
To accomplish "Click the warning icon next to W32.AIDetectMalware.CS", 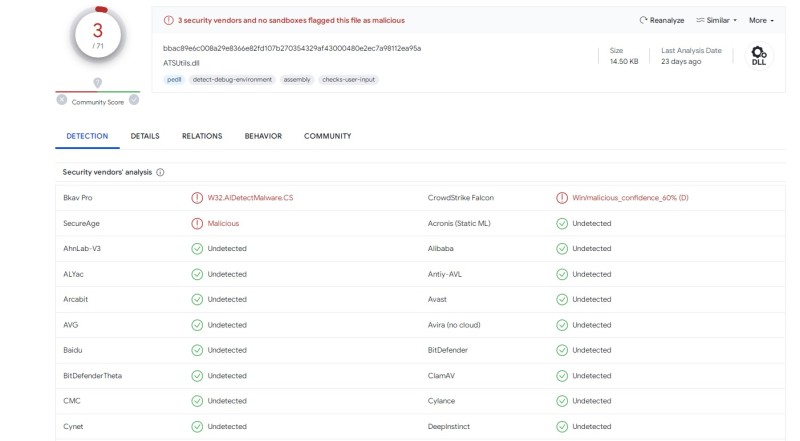I will point(197,198).
